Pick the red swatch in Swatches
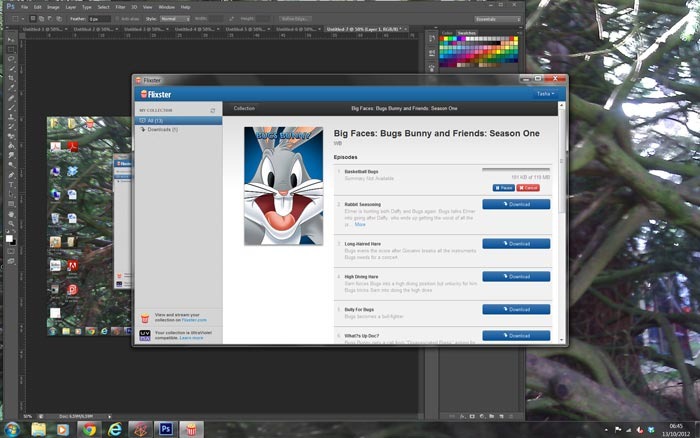The height and width of the screenshot is (438, 700). (x=442, y=39)
